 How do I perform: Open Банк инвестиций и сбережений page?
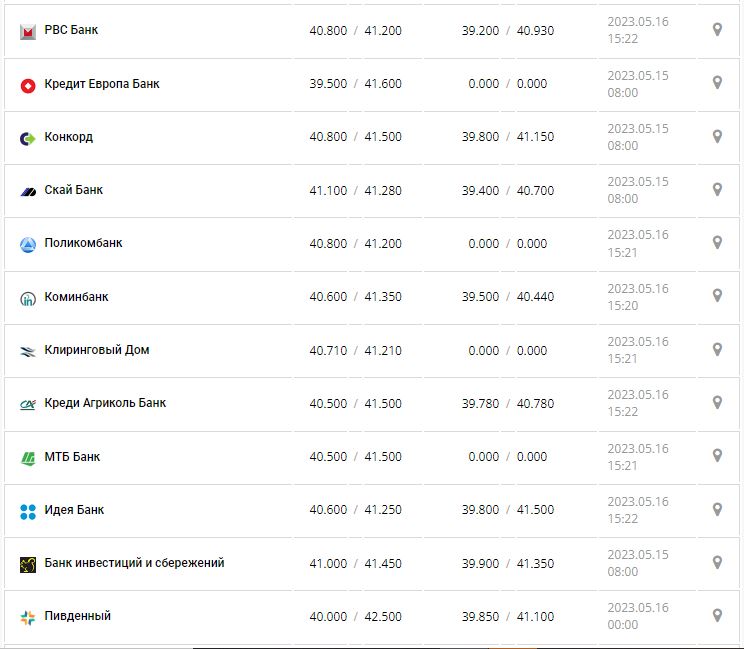click(134, 563)
